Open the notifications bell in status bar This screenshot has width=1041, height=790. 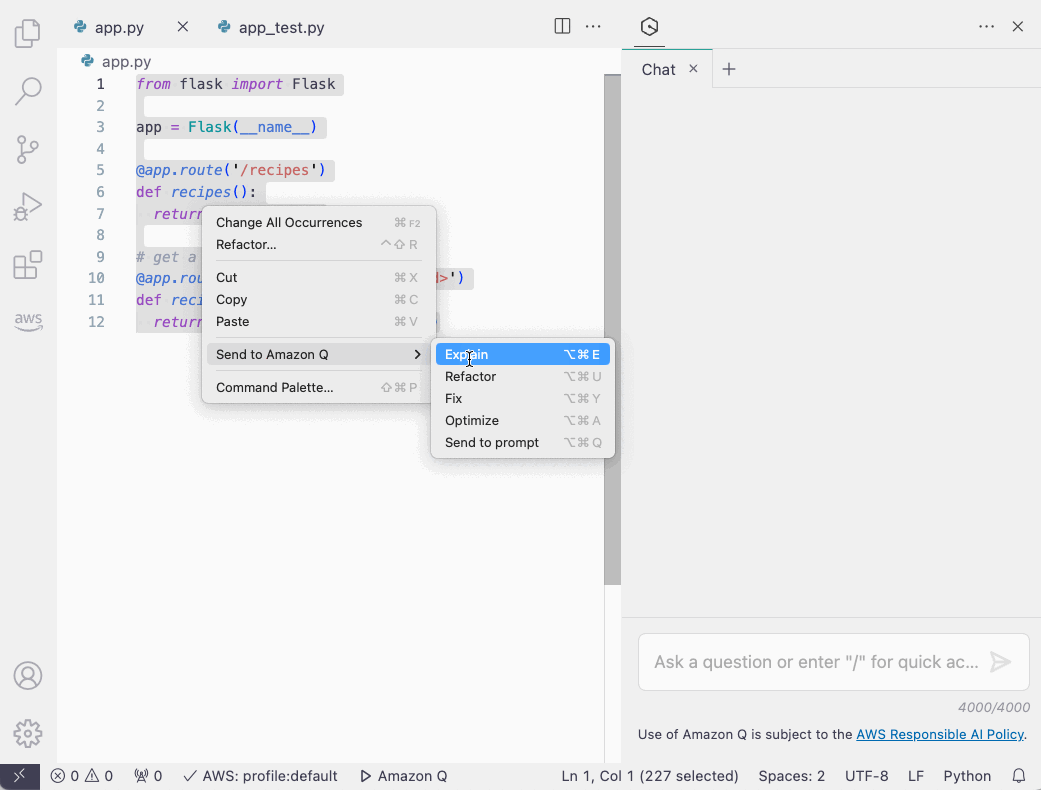[x=1018, y=775]
